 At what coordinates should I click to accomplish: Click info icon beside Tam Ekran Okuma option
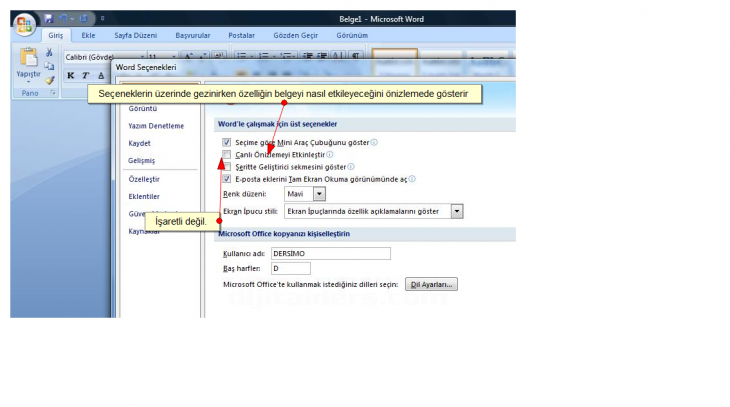pos(412,179)
